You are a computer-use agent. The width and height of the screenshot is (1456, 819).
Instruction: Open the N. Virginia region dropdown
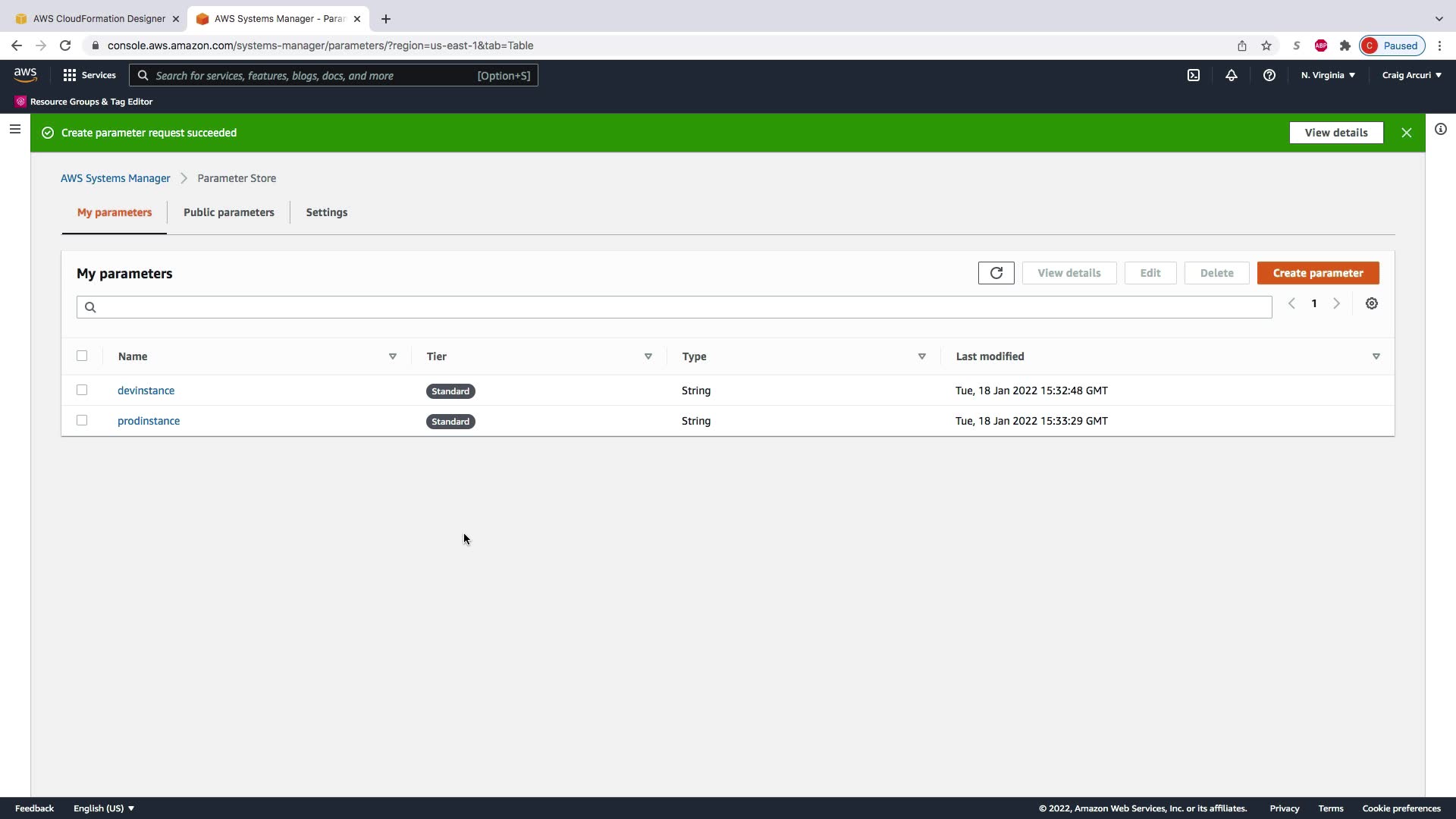point(1328,75)
